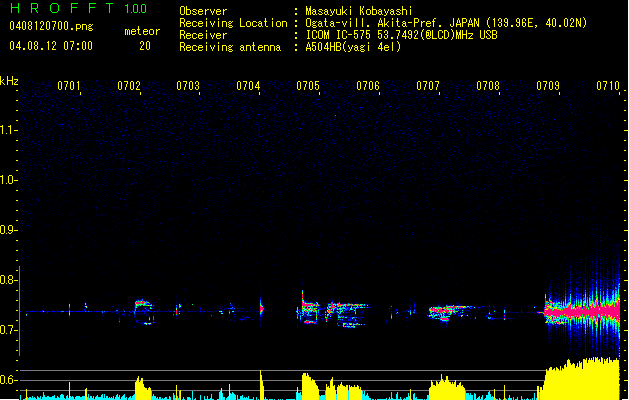Click the 0704 time marker
The image size is (629, 400).
pyautogui.click(x=248, y=86)
